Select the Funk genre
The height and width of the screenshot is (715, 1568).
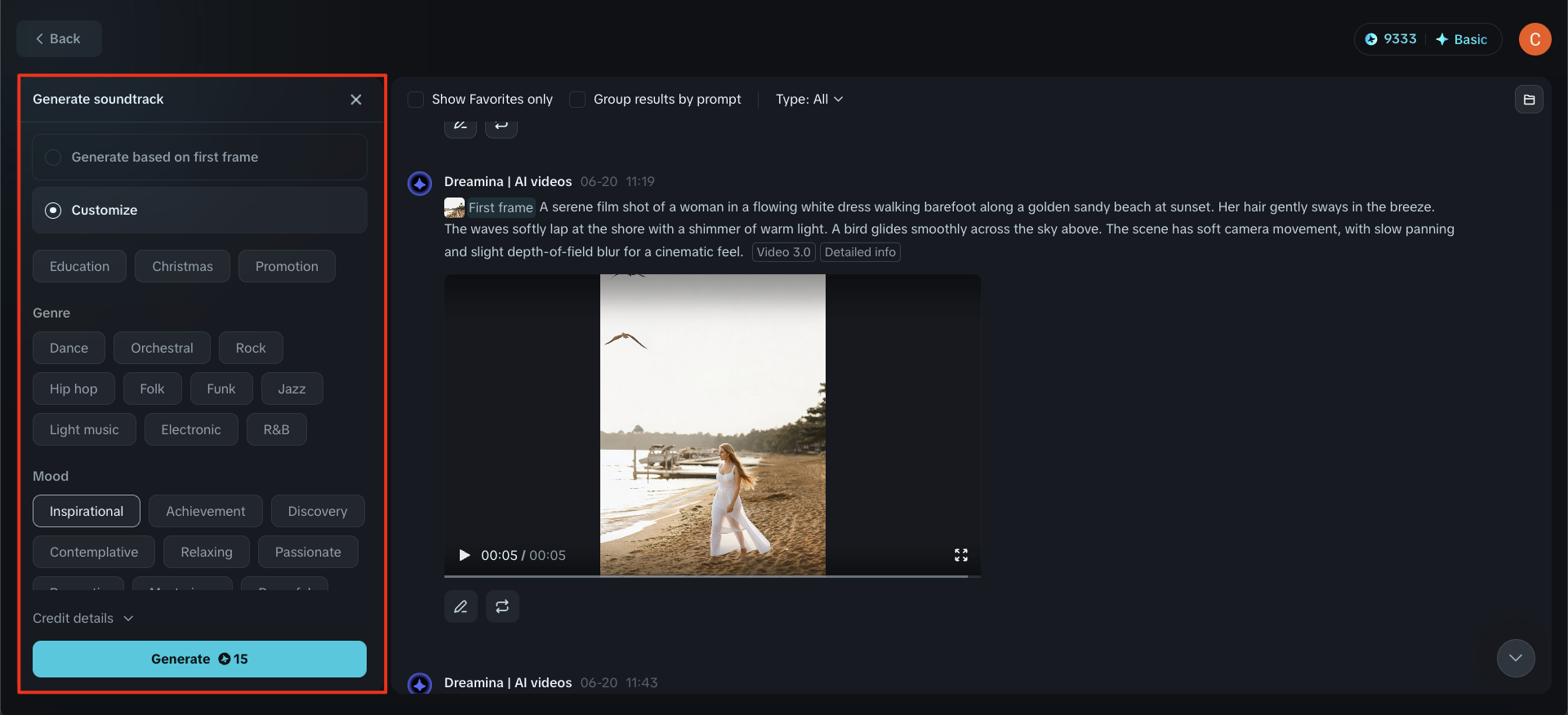pos(221,389)
